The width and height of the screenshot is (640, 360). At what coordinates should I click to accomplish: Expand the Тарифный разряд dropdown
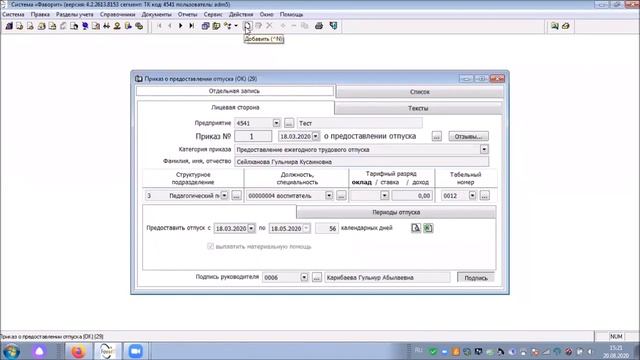click(x=384, y=196)
